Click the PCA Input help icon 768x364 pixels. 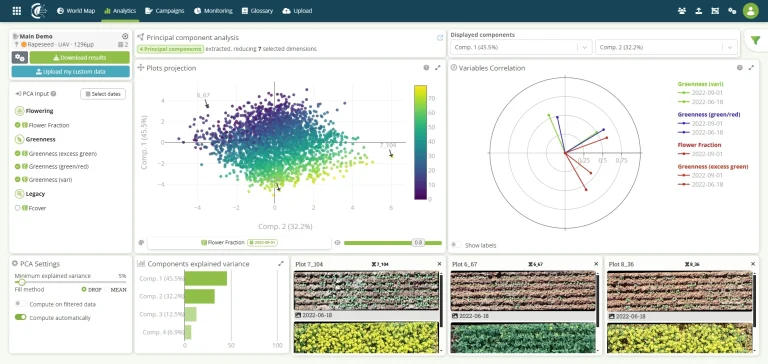[53, 94]
